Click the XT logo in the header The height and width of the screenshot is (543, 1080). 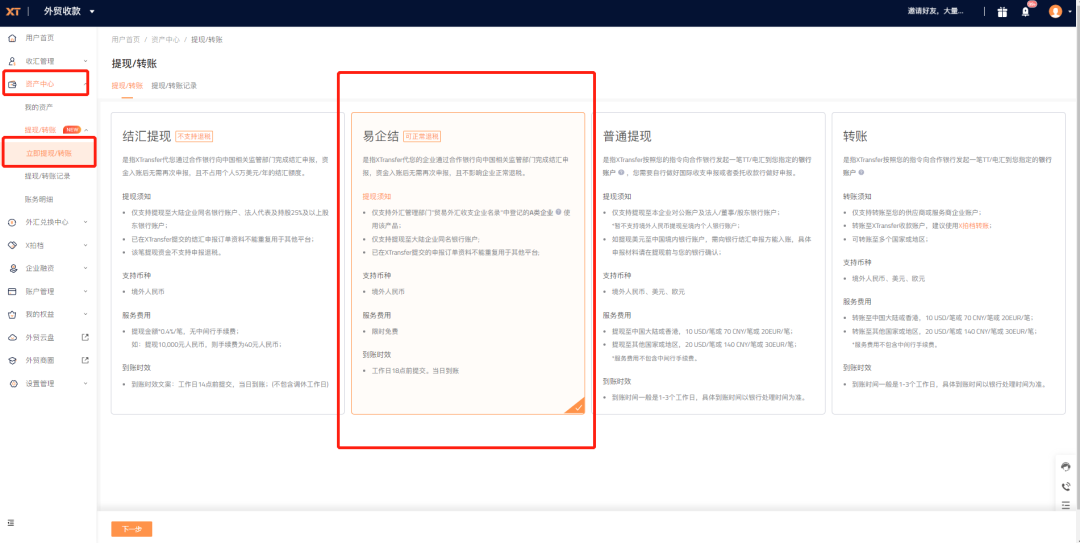point(12,11)
